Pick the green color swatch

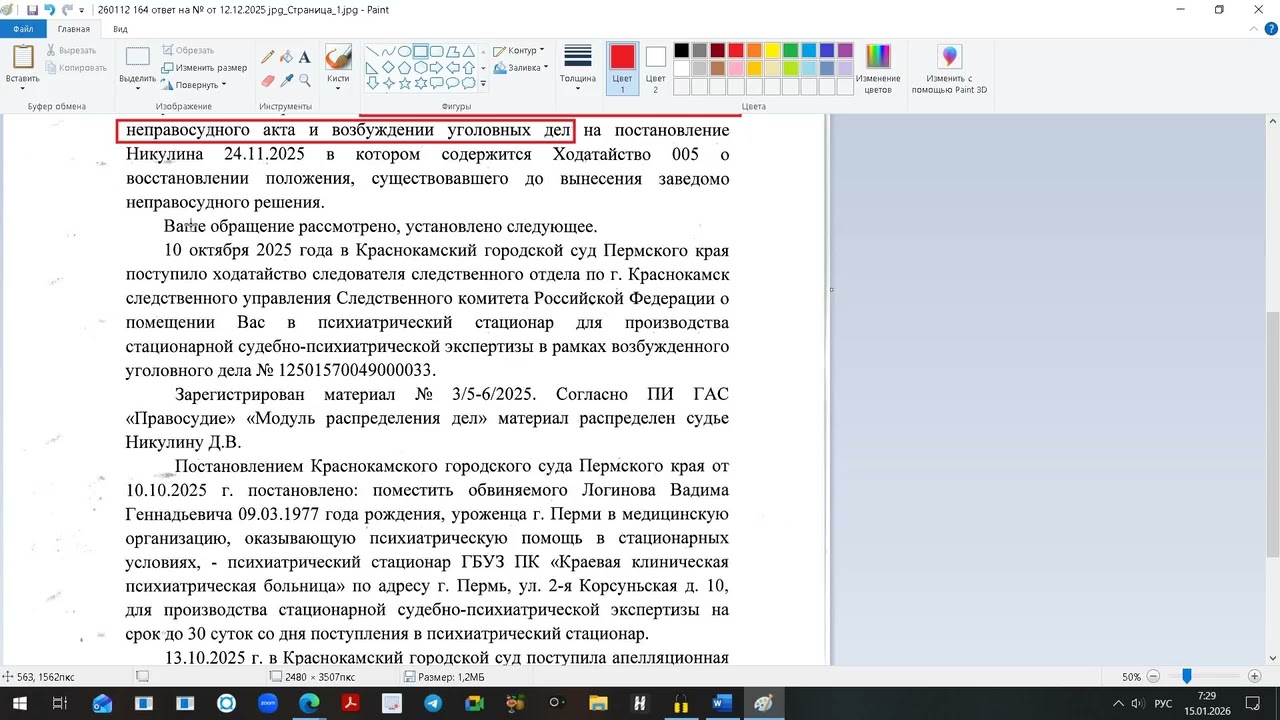point(790,50)
